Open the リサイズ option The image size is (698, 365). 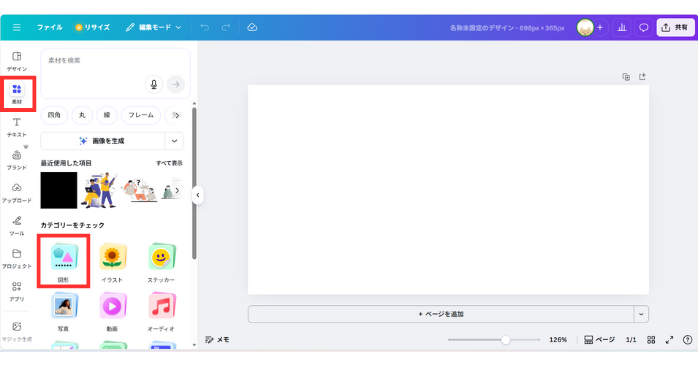[x=92, y=28]
